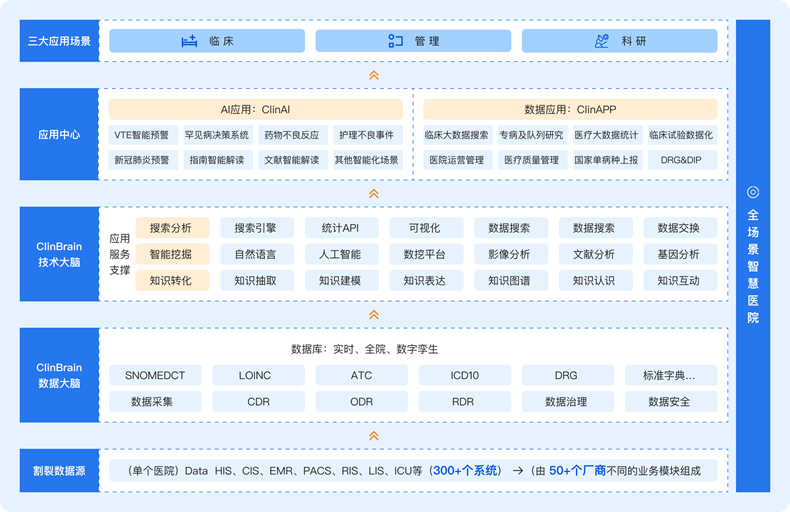The width and height of the screenshot is (790, 512).
Task: Click the 医疗大数据统计 item
Action: tap(608, 135)
